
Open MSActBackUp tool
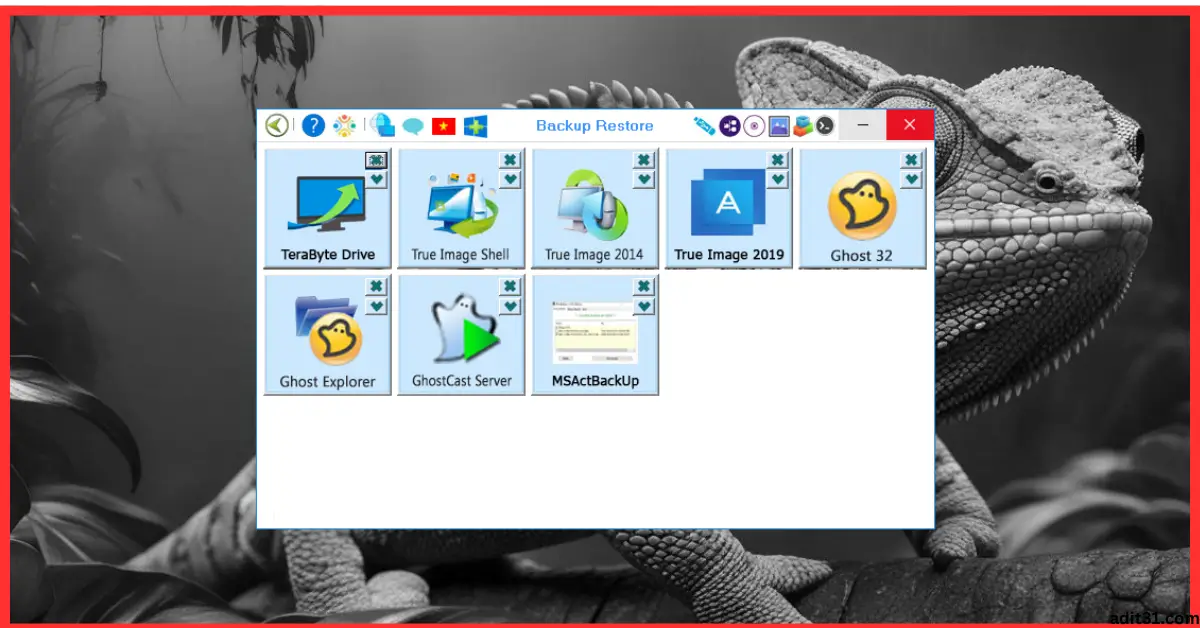pyautogui.click(x=595, y=335)
